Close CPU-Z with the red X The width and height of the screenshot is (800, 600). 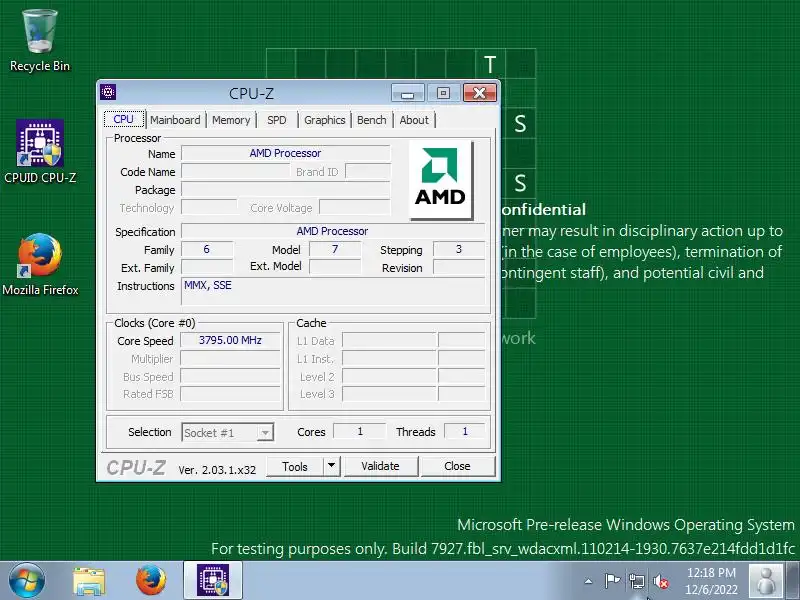coord(480,93)
